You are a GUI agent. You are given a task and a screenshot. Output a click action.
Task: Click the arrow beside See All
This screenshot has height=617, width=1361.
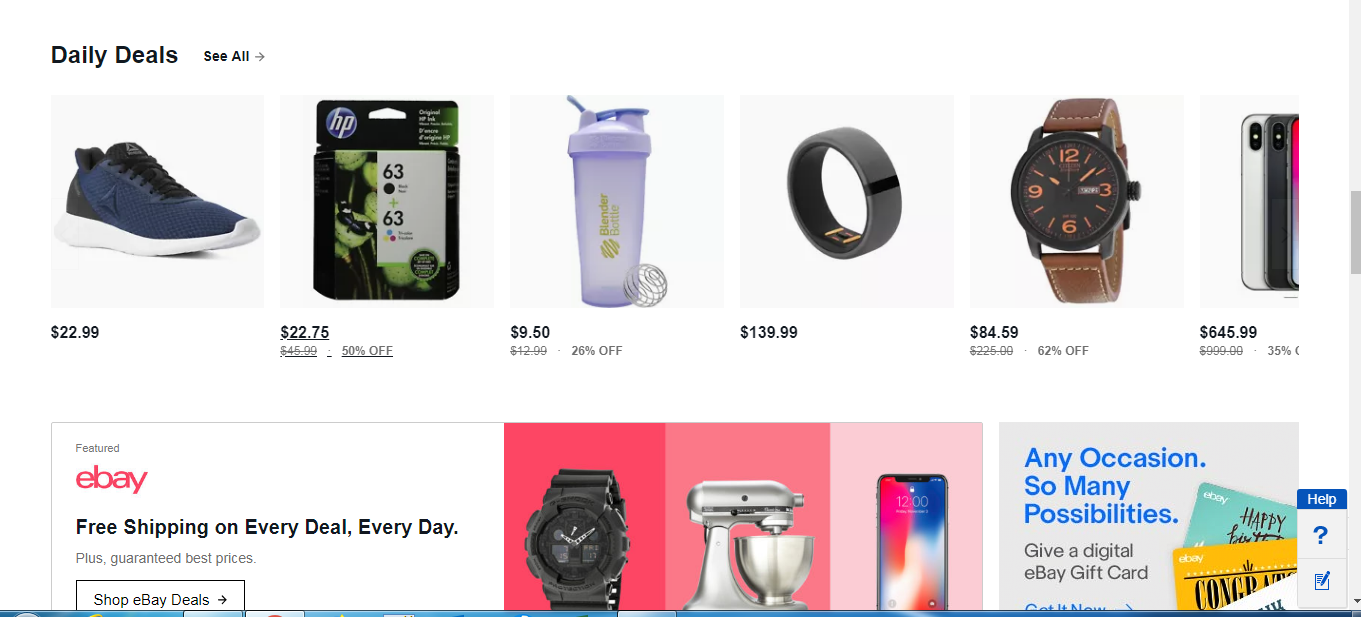[260, 57]
